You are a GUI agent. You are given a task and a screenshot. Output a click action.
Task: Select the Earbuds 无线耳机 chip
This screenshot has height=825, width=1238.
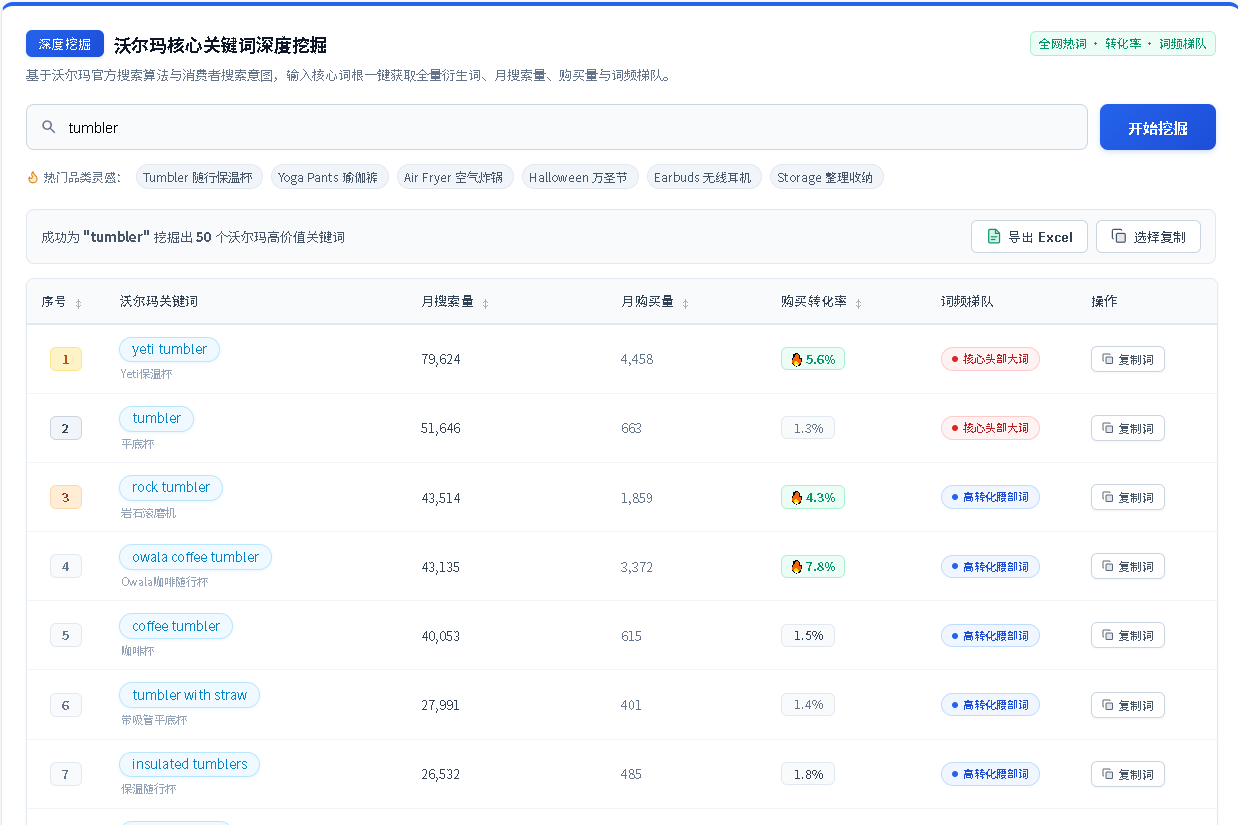point(703,177)
